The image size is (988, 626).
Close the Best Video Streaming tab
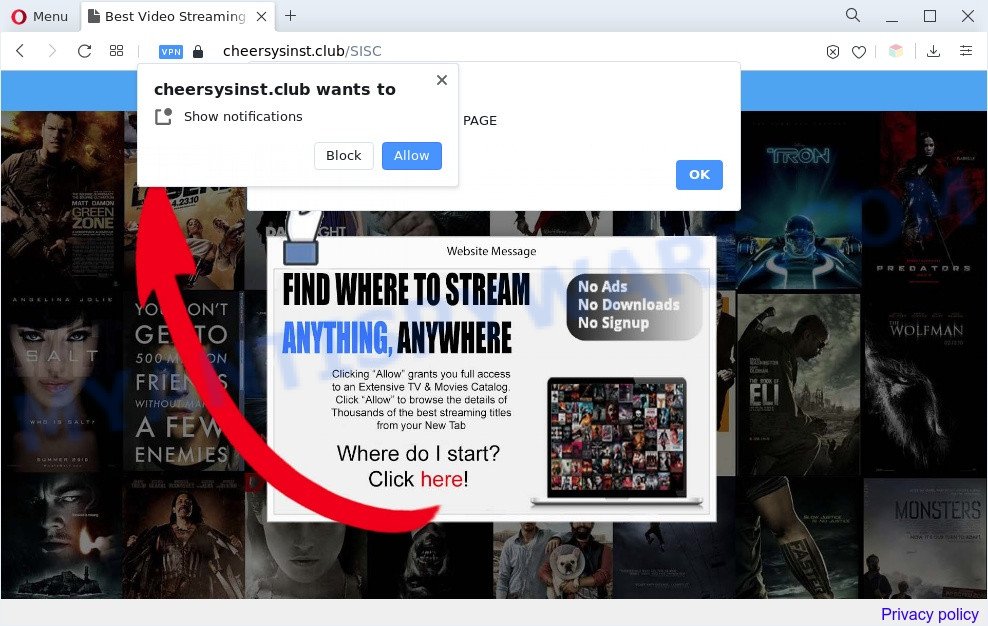coord(261,17)
